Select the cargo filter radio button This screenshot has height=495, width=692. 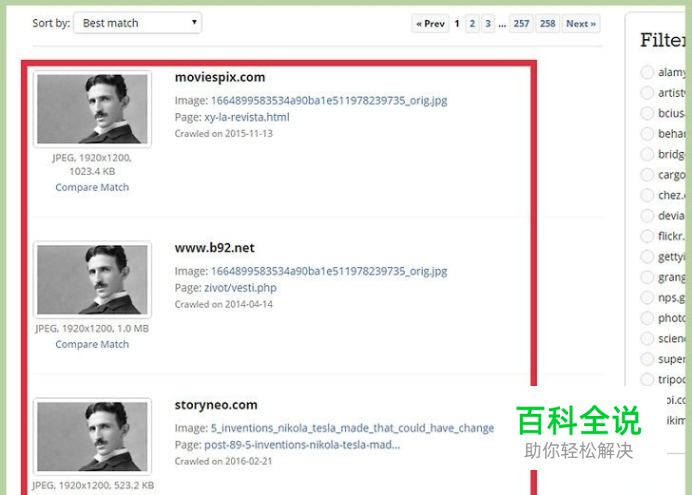tap(647, 175)
